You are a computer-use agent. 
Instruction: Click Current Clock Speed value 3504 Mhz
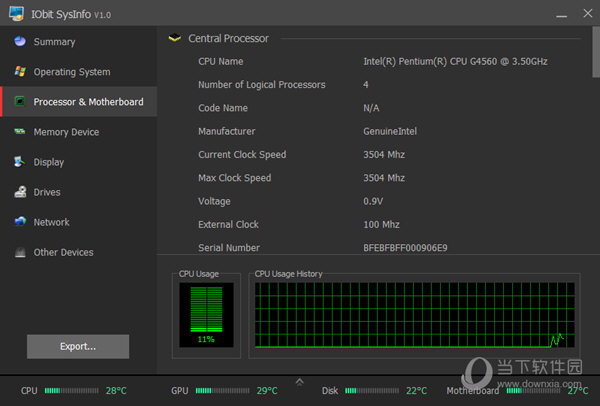[384, 155]
